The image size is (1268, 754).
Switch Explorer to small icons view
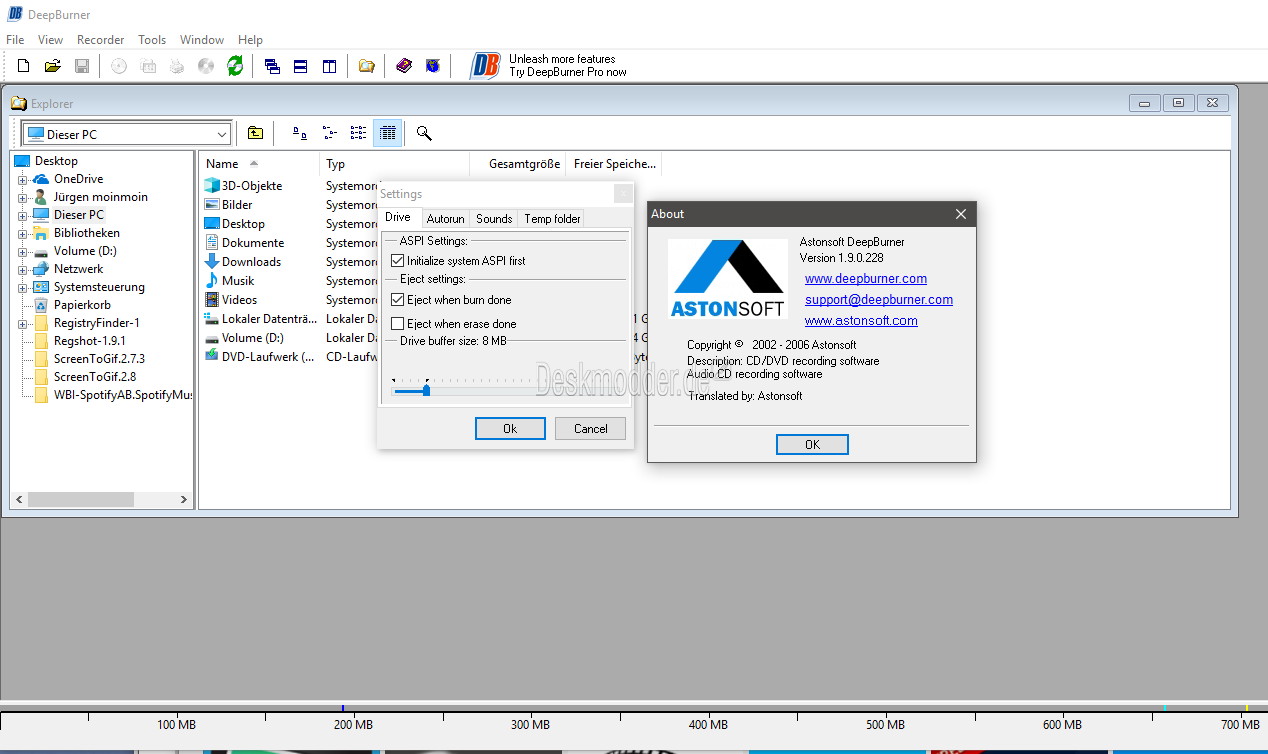pyautogui.click(x=329, y=133)
